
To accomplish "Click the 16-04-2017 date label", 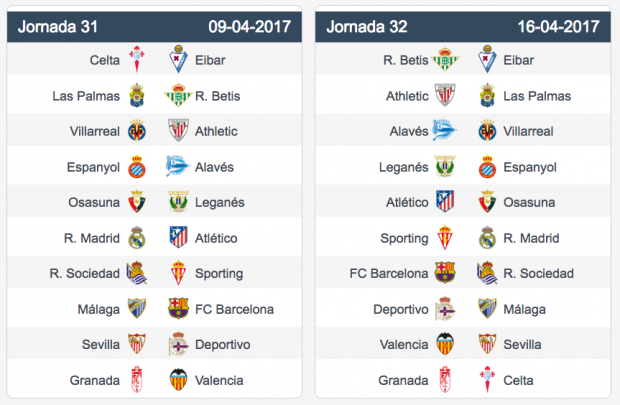I will pyautogui.click(x=558, y=26).
